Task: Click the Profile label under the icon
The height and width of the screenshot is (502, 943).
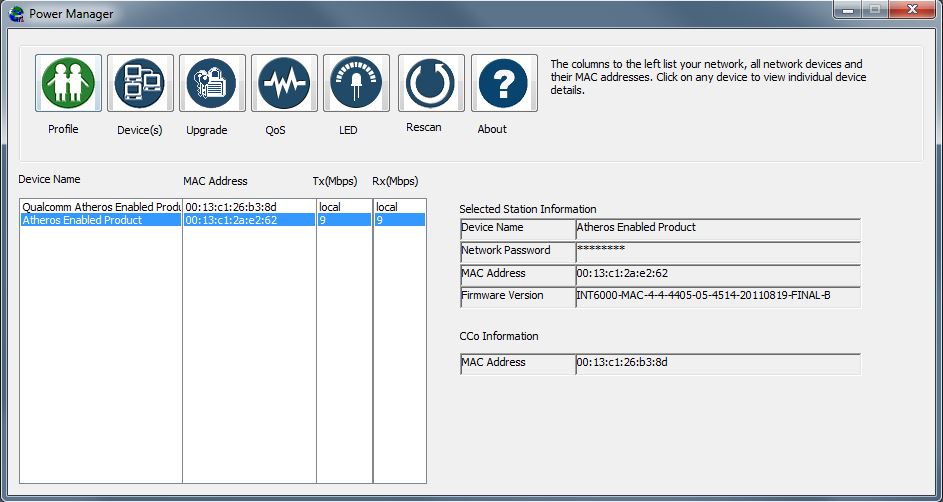Action: pyautogui.click(x=63, y=129)
